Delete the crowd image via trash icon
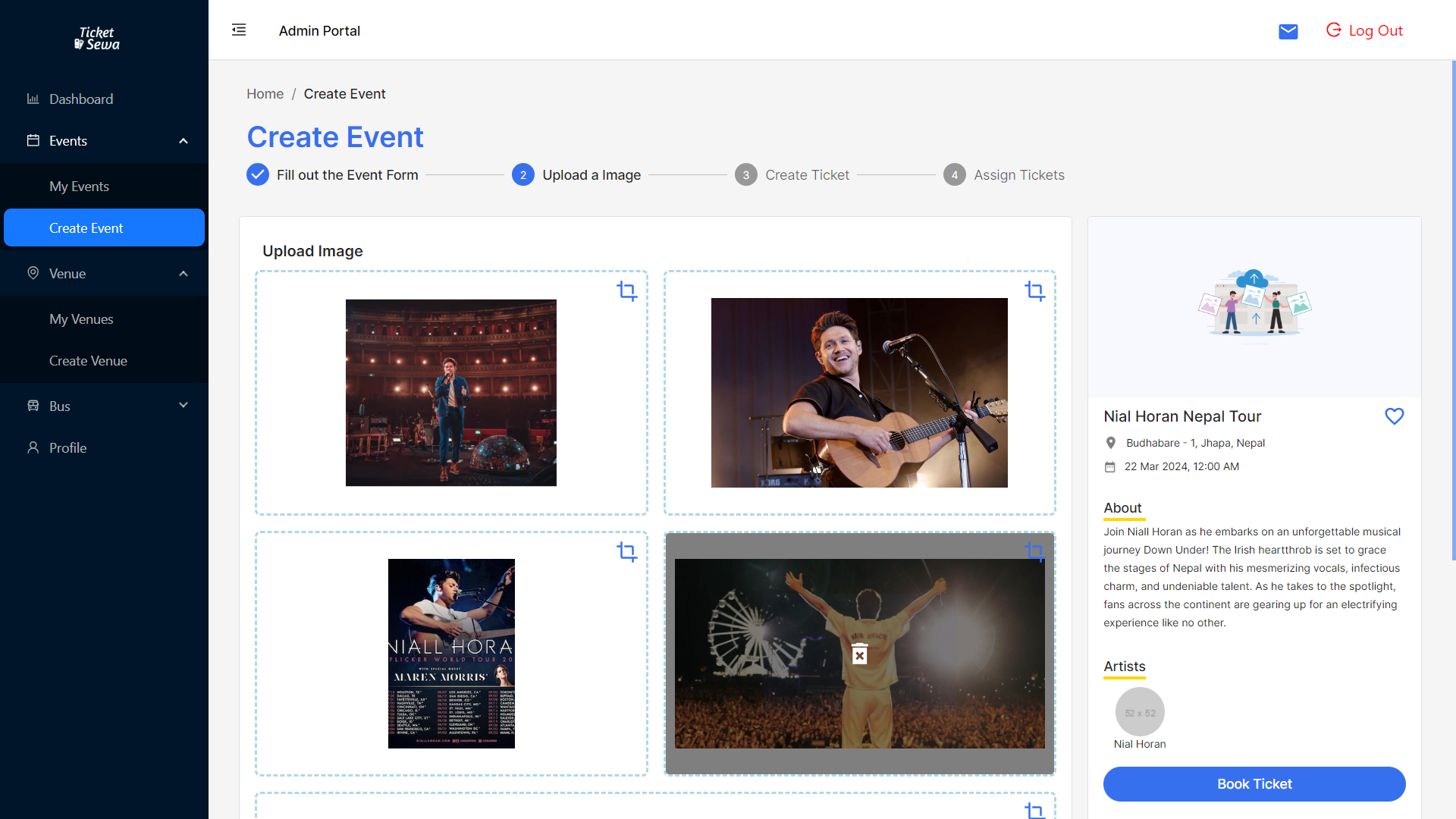The image size is (1456, 819). 859,654
